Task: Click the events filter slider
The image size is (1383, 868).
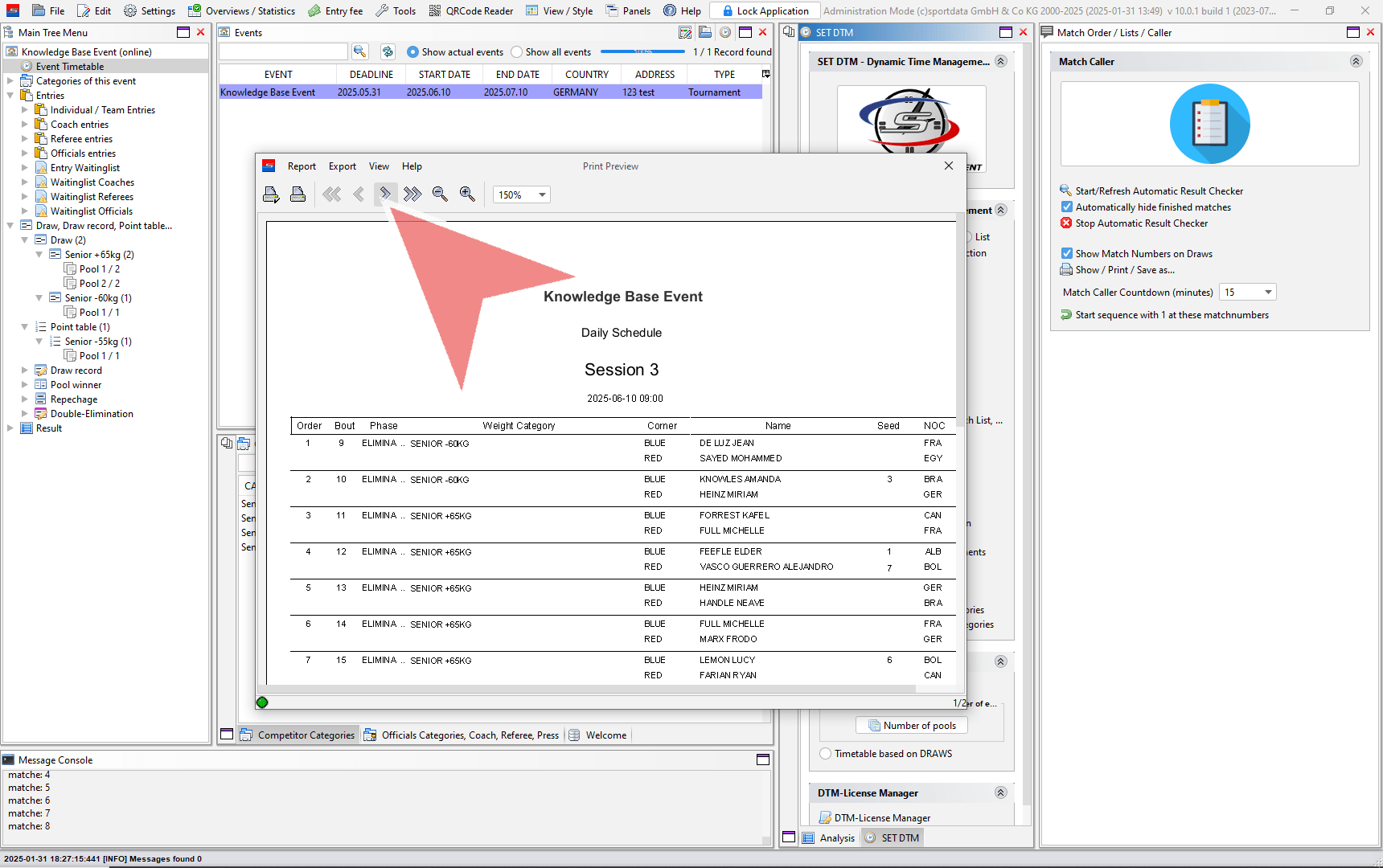Action: pyautogui.click(x=642, y=52)
